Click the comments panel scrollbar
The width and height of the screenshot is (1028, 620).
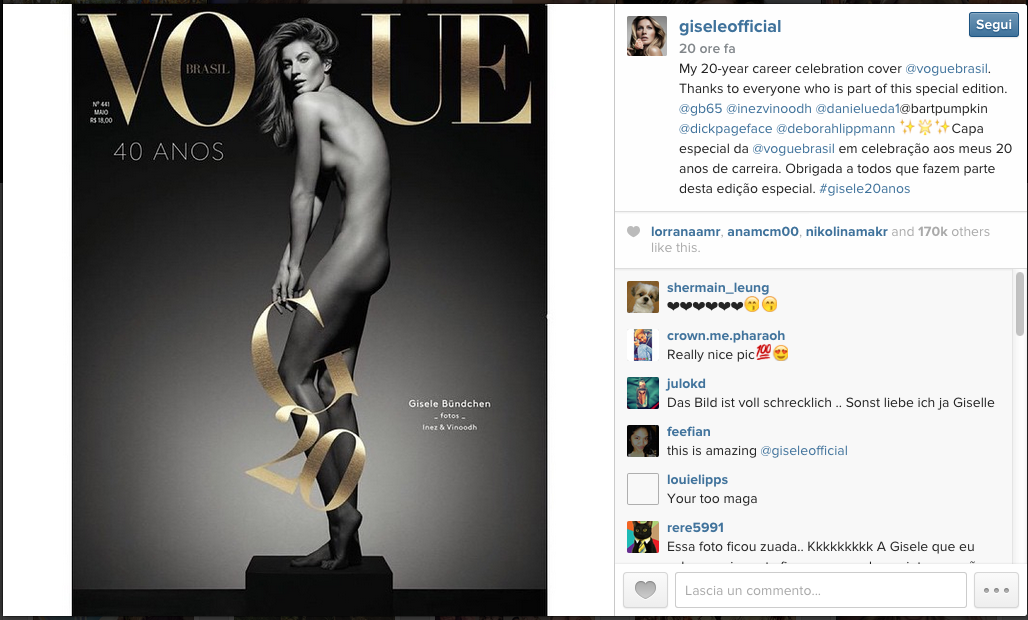pyautogui.click(x=1019, y=305)
